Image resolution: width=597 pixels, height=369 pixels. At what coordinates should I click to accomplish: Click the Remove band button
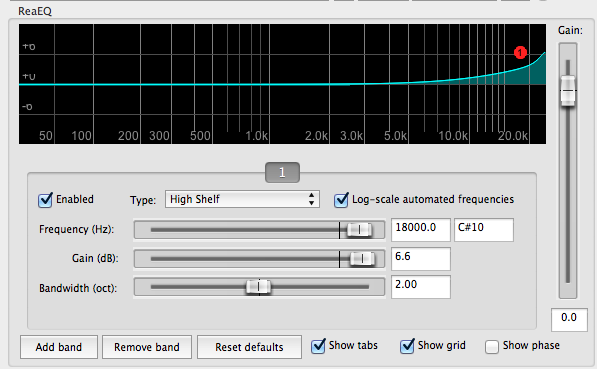point(147,347)
